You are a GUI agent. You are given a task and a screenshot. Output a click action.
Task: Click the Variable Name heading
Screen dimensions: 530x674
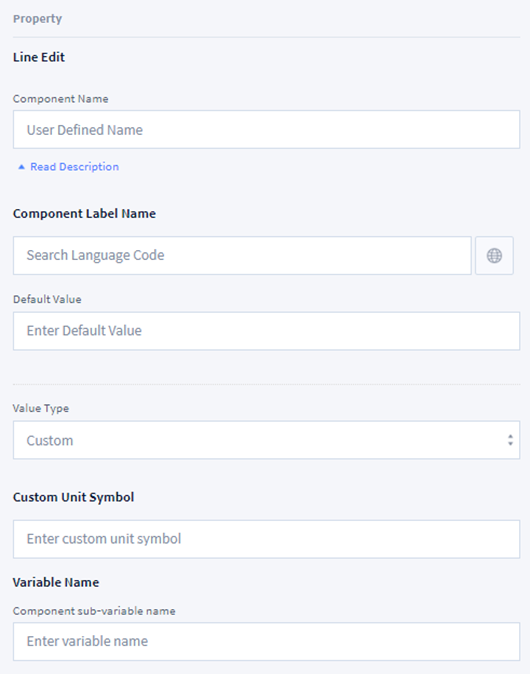click(56, 582)
